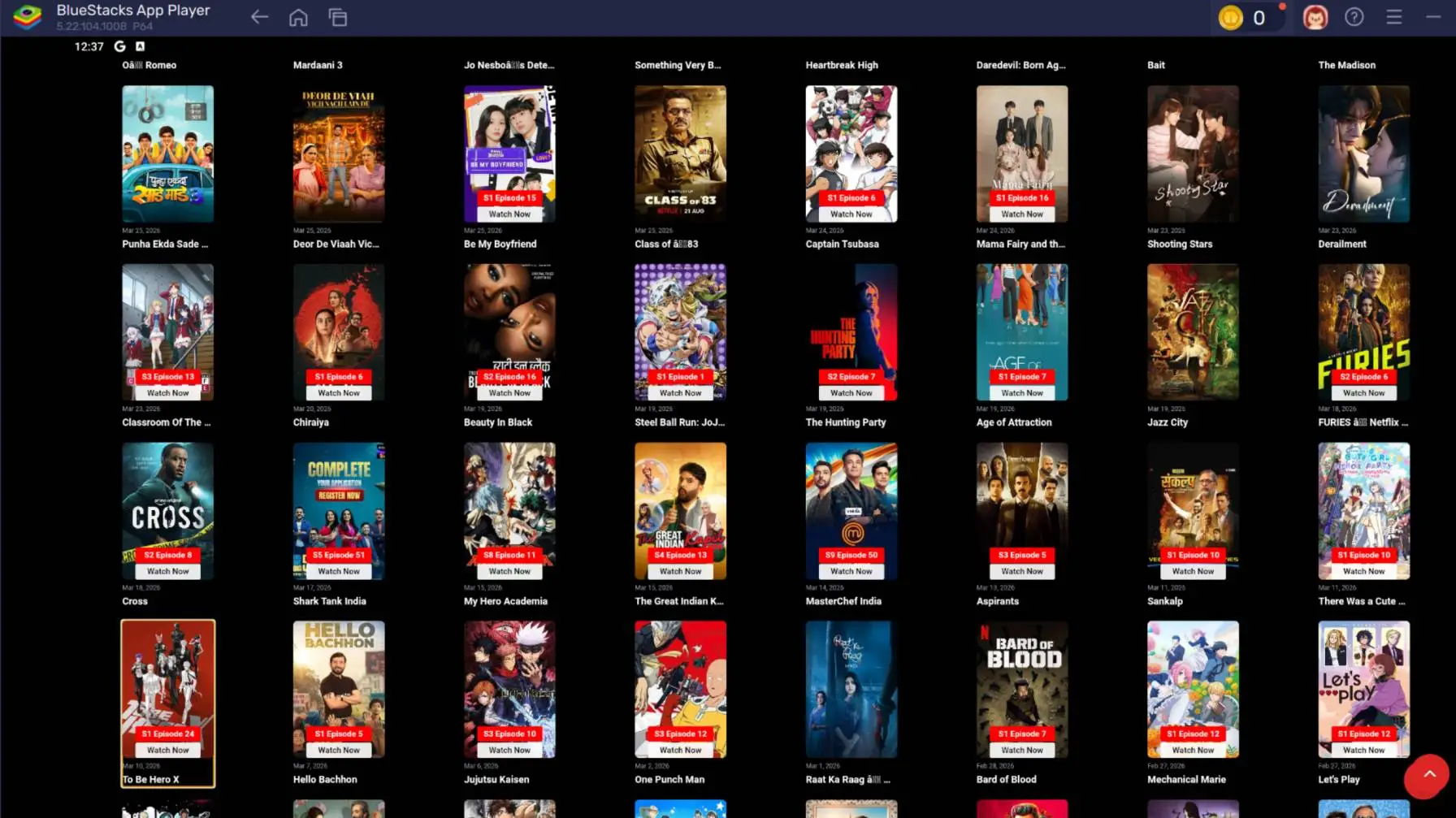
Task: Click the gold coin balance icon
Action: point(1229,16)
